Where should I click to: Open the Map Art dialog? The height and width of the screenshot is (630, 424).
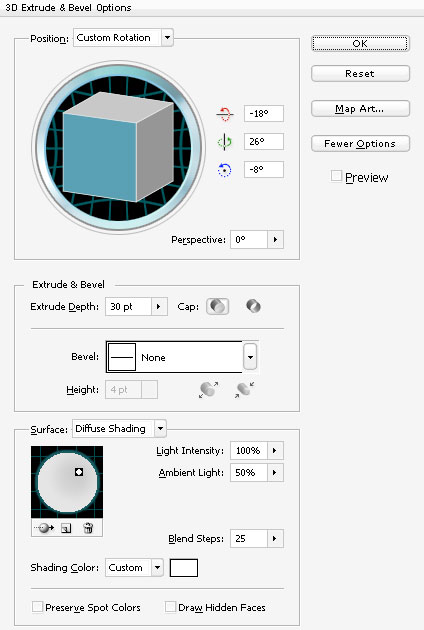(360, 108)
